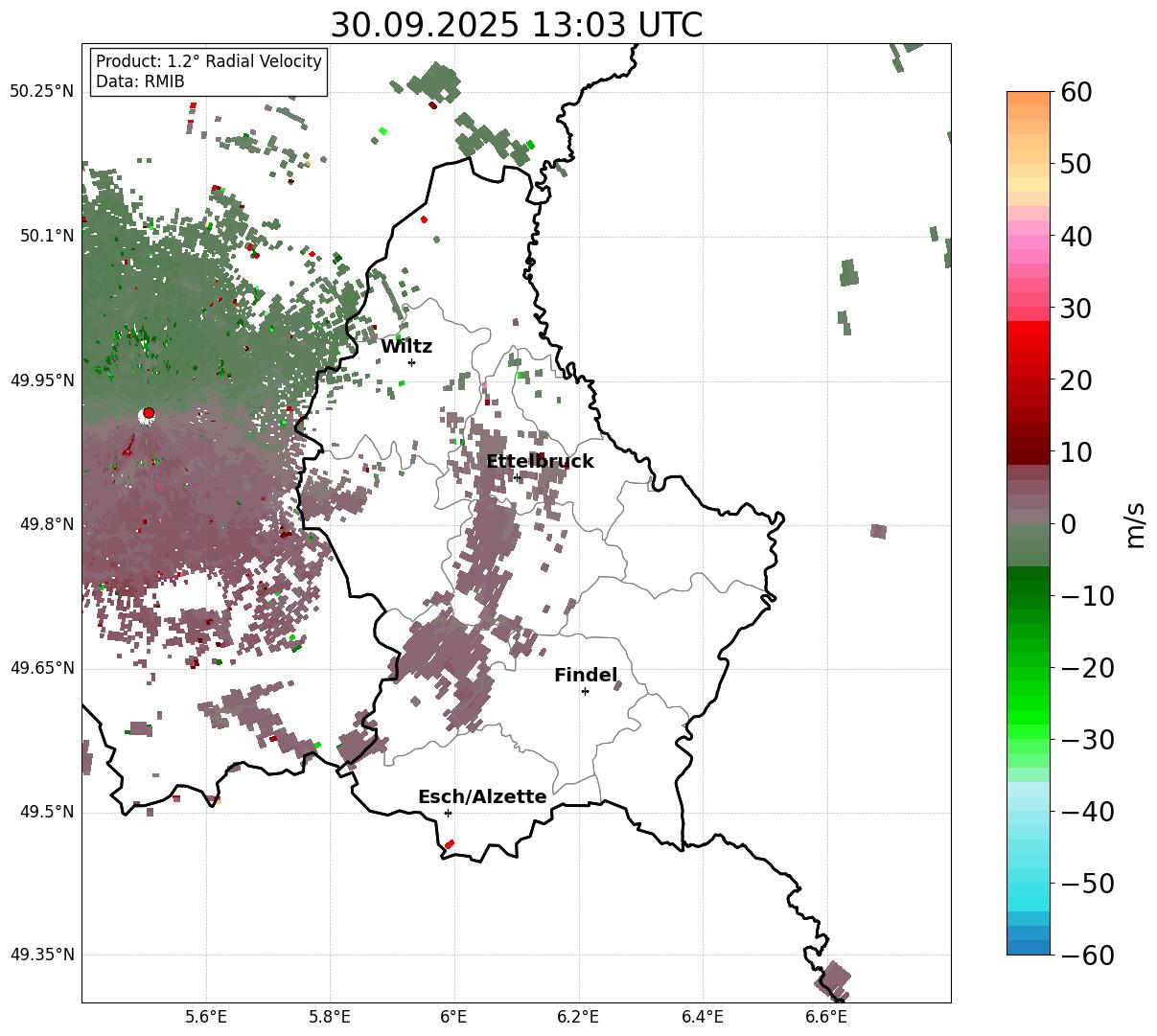Click the Product: 1.2° Radial Velocity text
The width and height of the screenshot is (1157, 1036).
(209, 61)
